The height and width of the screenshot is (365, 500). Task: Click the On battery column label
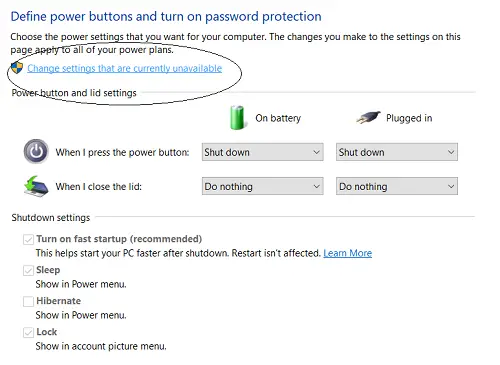pos(278,118)
